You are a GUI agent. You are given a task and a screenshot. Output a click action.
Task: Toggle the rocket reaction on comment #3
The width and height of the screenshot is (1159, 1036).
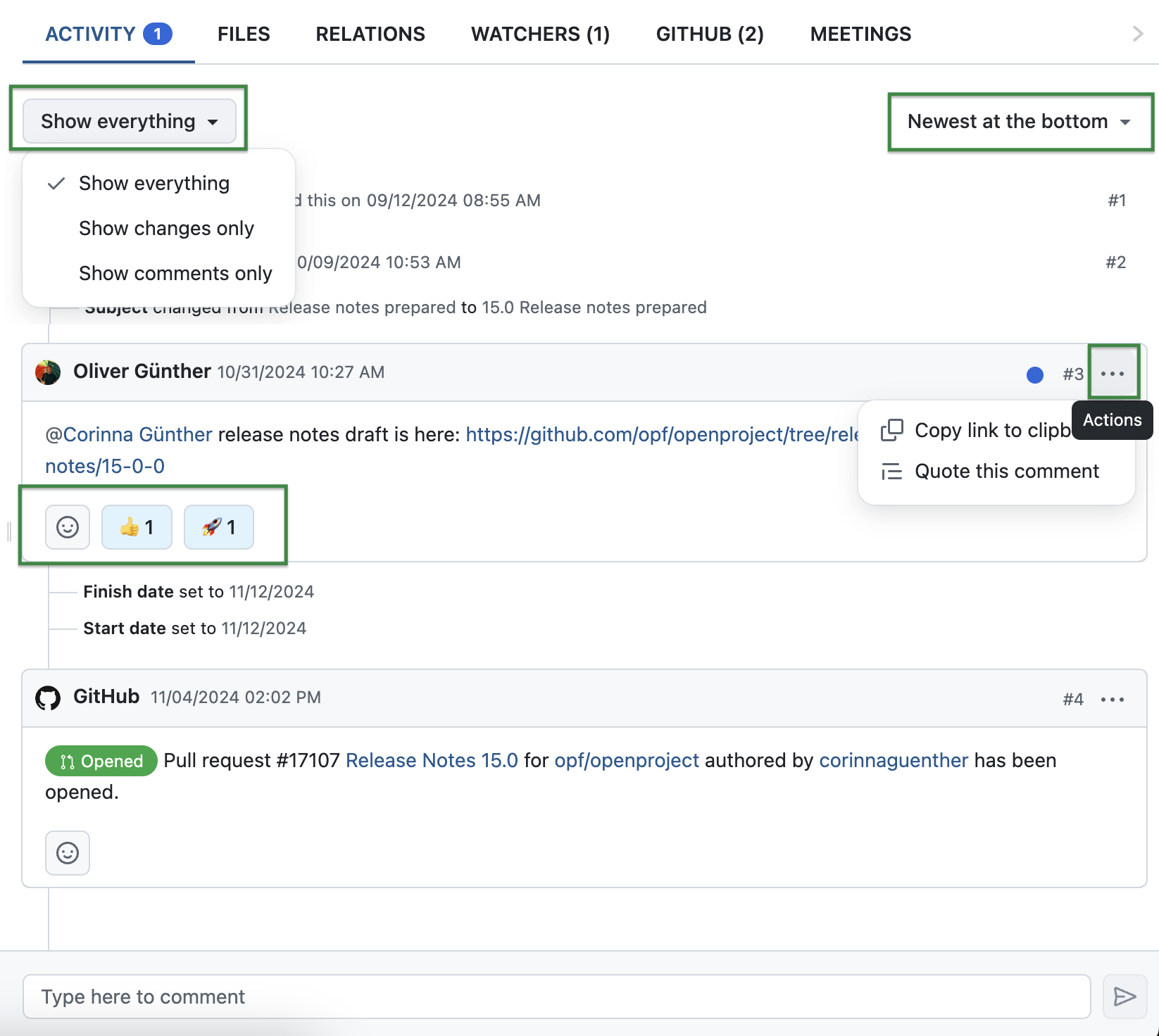point(218,526)
